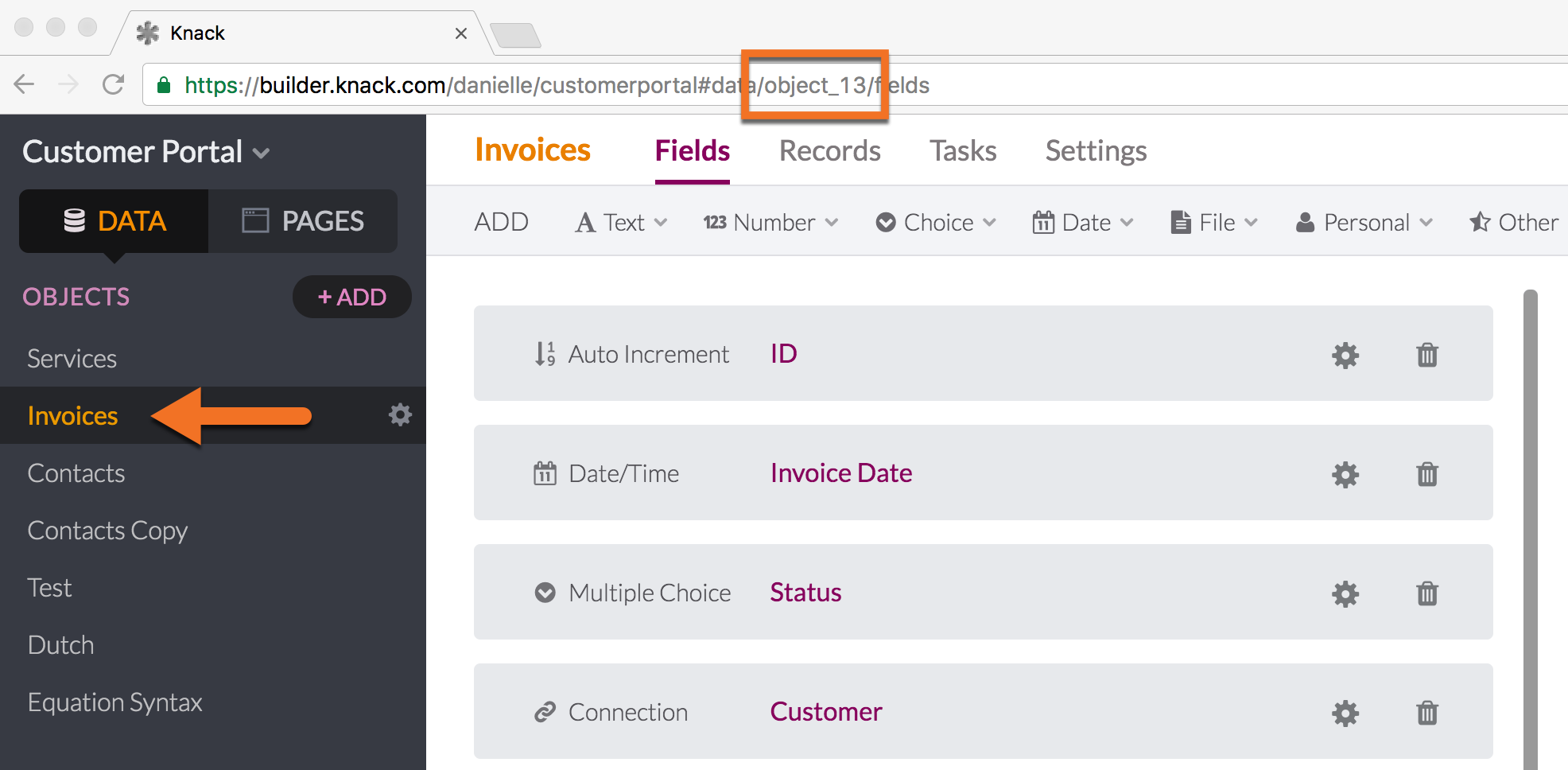The image size is (1568, 770).
Task: Open the Customer Portal app dropdown
Action: point(146,152)
